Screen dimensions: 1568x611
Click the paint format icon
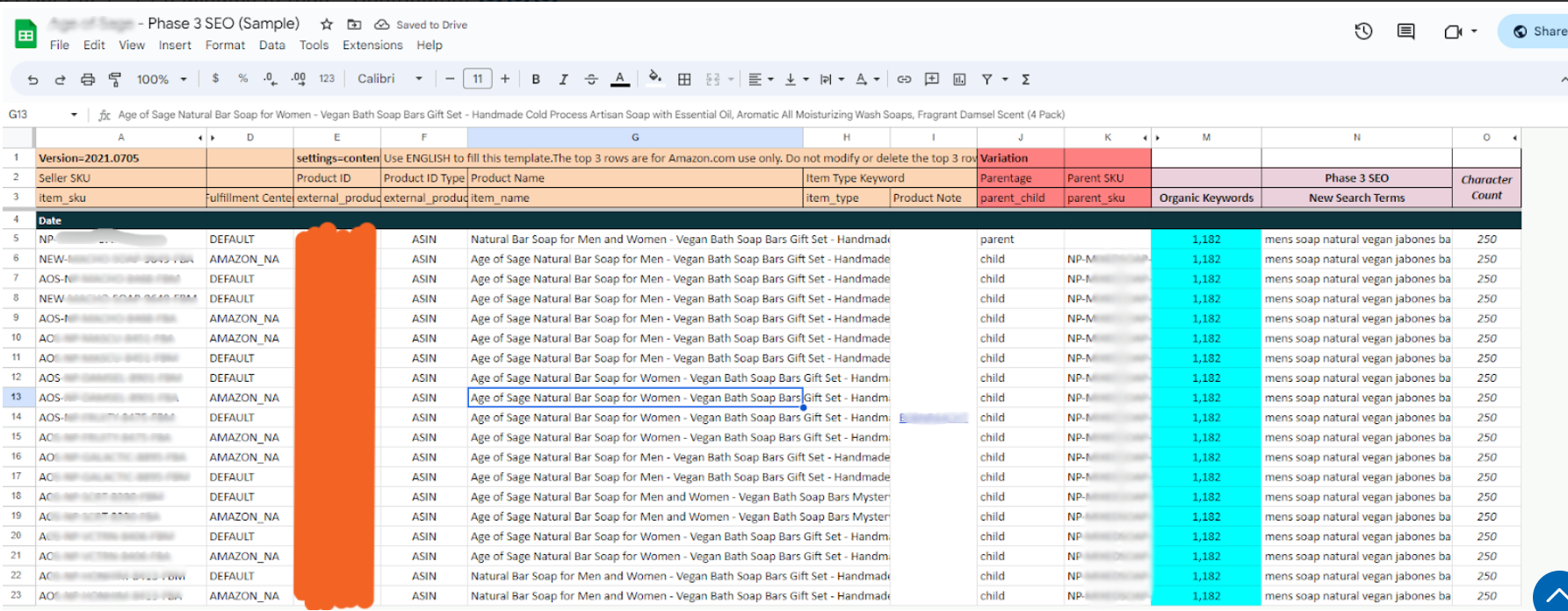pyautogui.click(x=115, y=79)
